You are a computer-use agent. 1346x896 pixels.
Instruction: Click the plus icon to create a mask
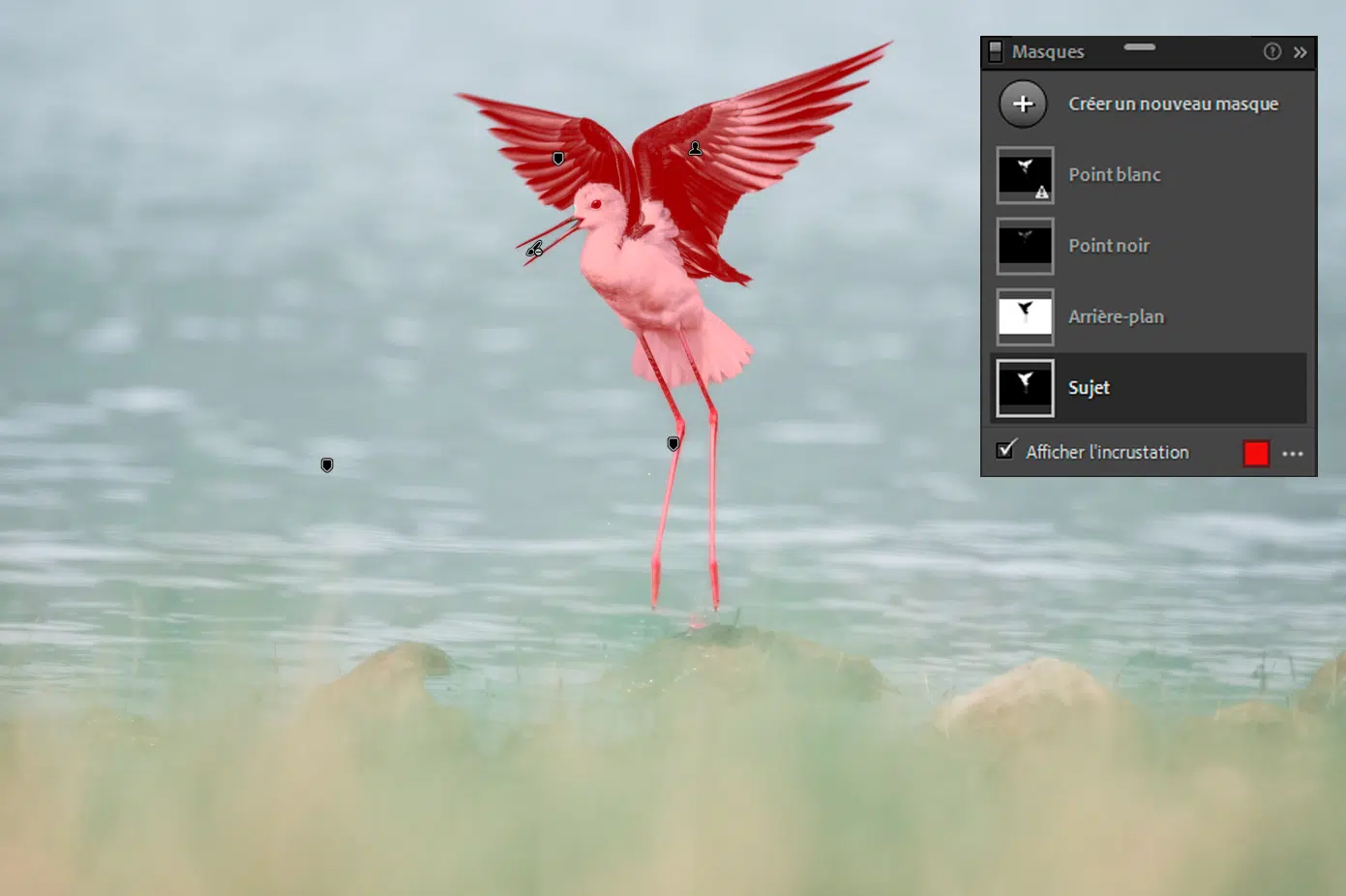tap(1023, 104)
